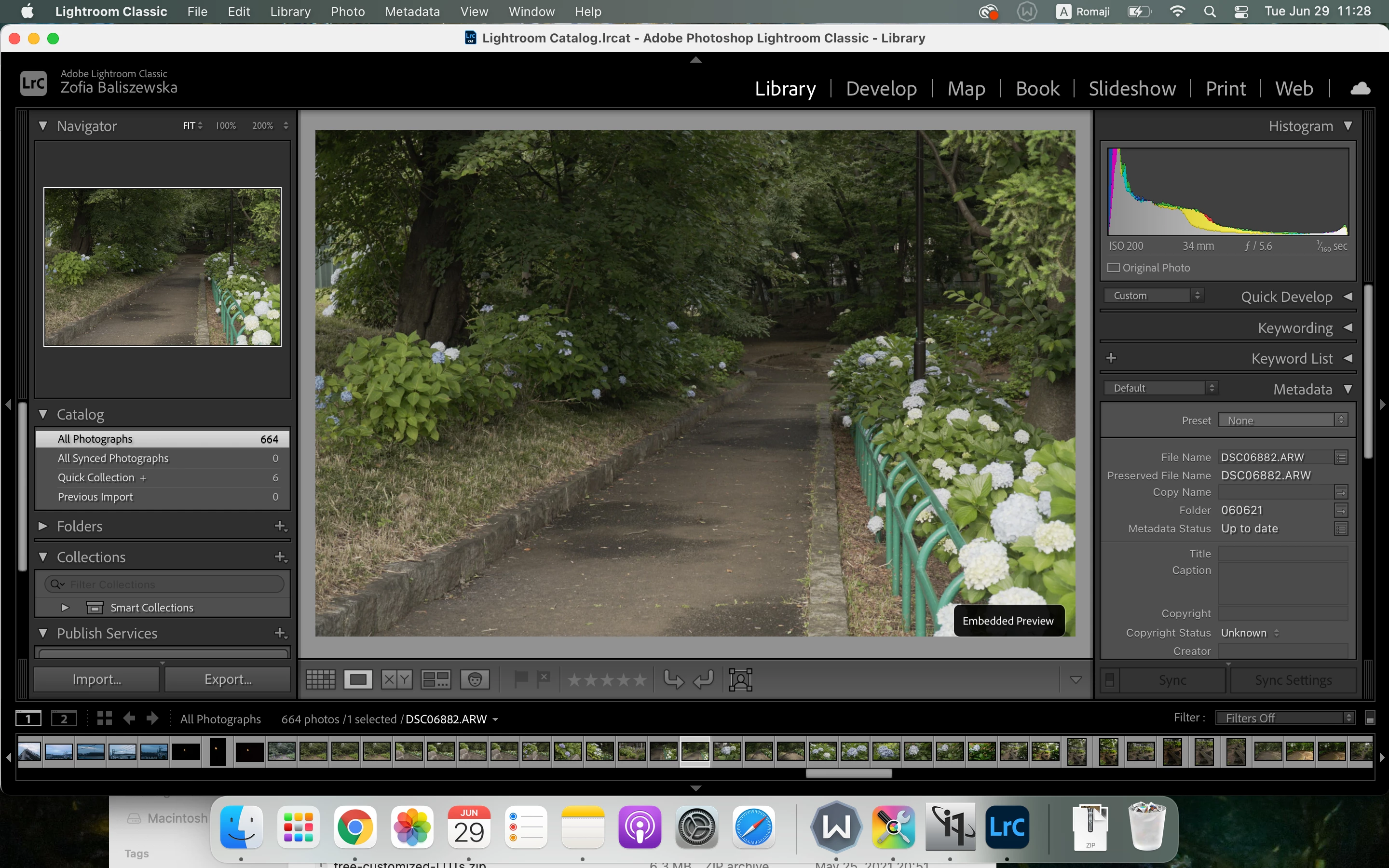Rotate photo clockwise icon

point(703,680)
